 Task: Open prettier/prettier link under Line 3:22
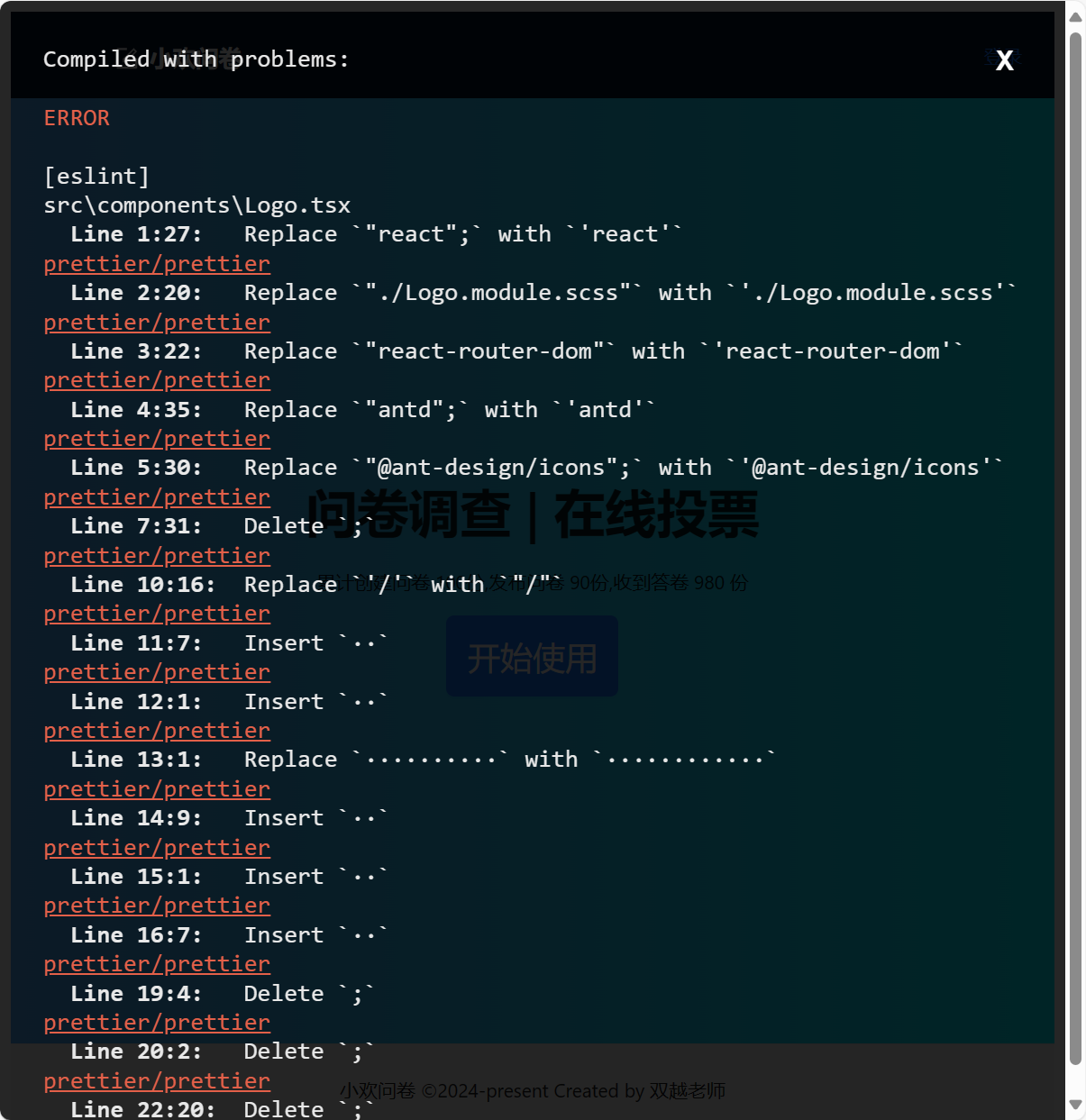[x=157, y=380]
